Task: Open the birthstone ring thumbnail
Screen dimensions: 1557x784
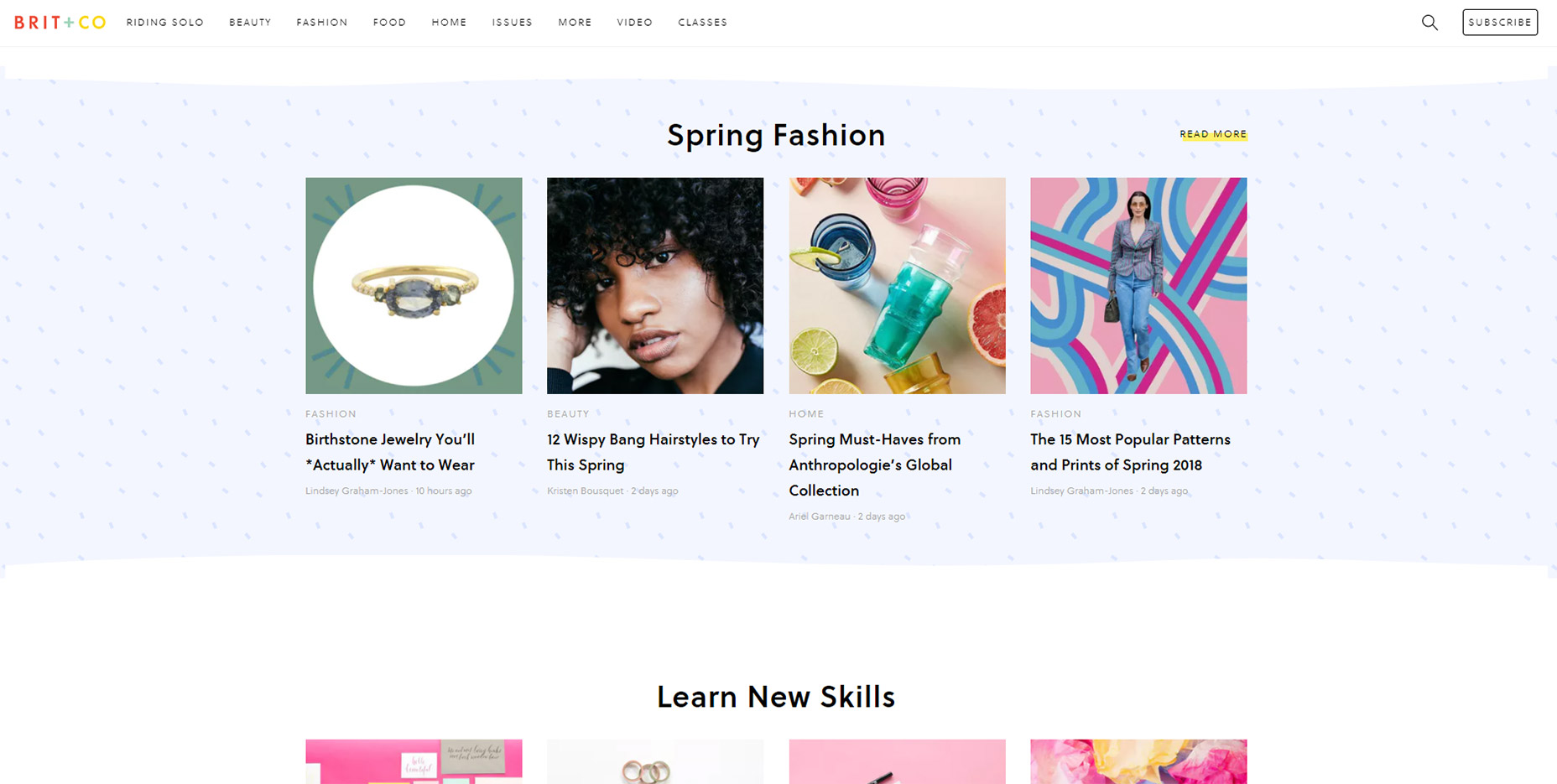Action: (414, 285)
